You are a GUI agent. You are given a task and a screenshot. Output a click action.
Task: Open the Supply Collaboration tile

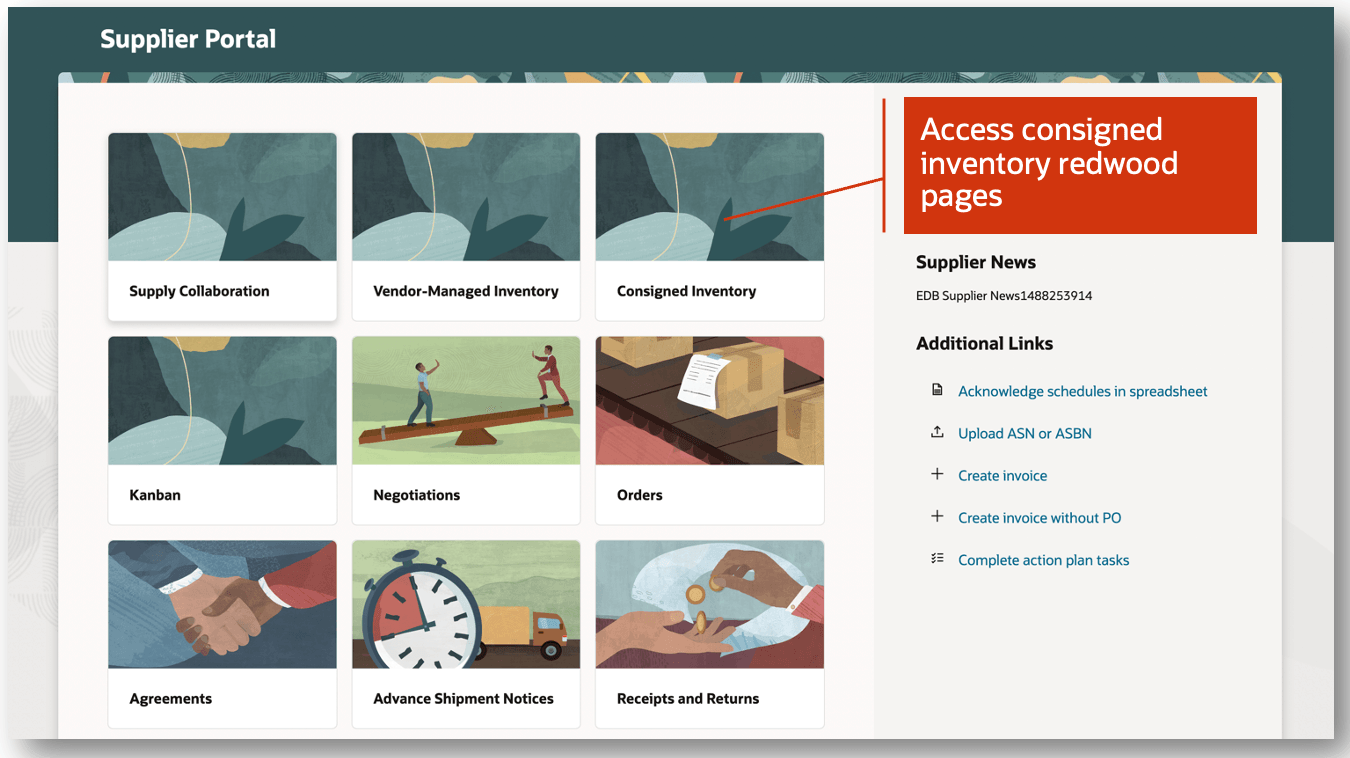[222, 226]
